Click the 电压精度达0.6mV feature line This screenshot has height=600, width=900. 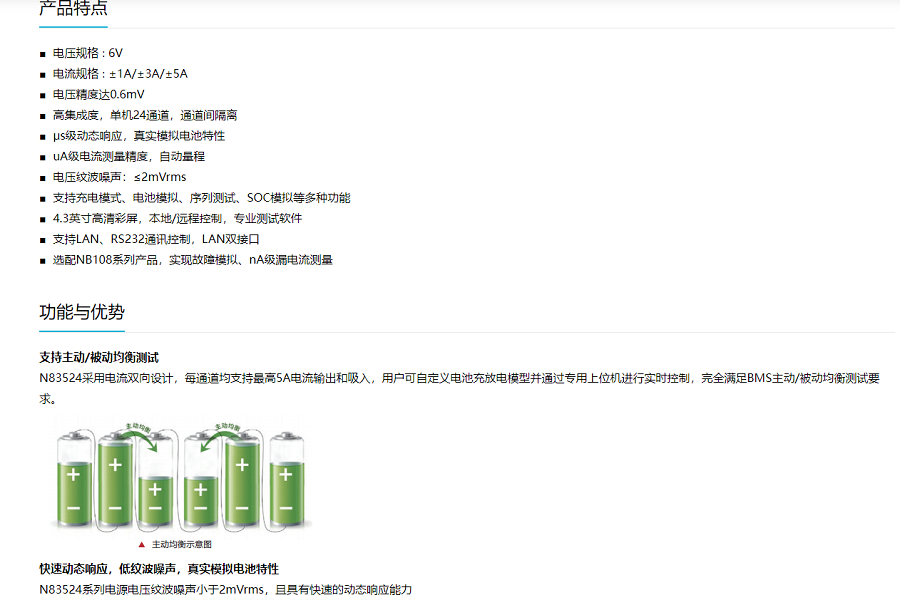pyautogui.click(x=99, y=94)
